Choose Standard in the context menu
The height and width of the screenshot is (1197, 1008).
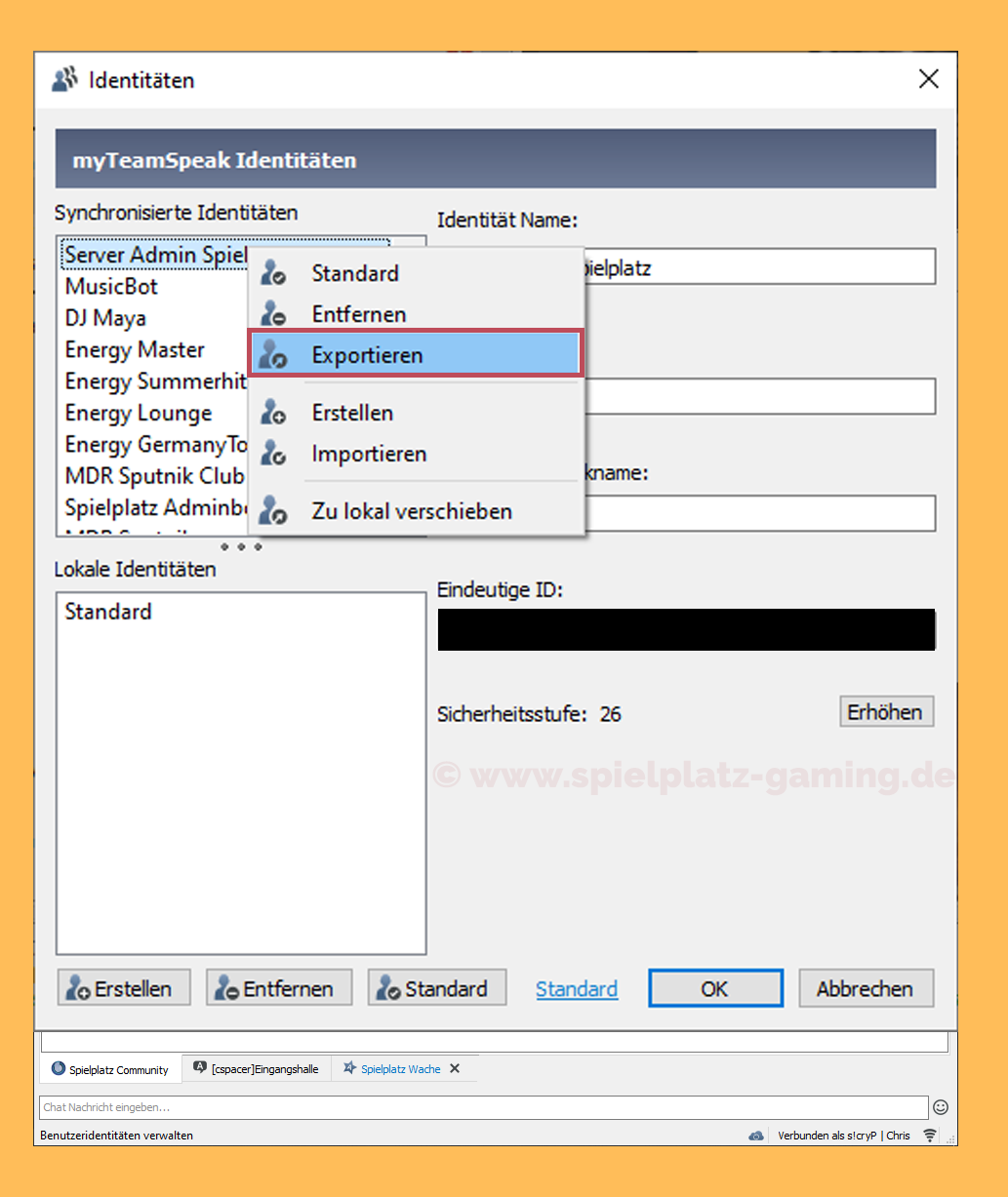[x=354, y=273]
